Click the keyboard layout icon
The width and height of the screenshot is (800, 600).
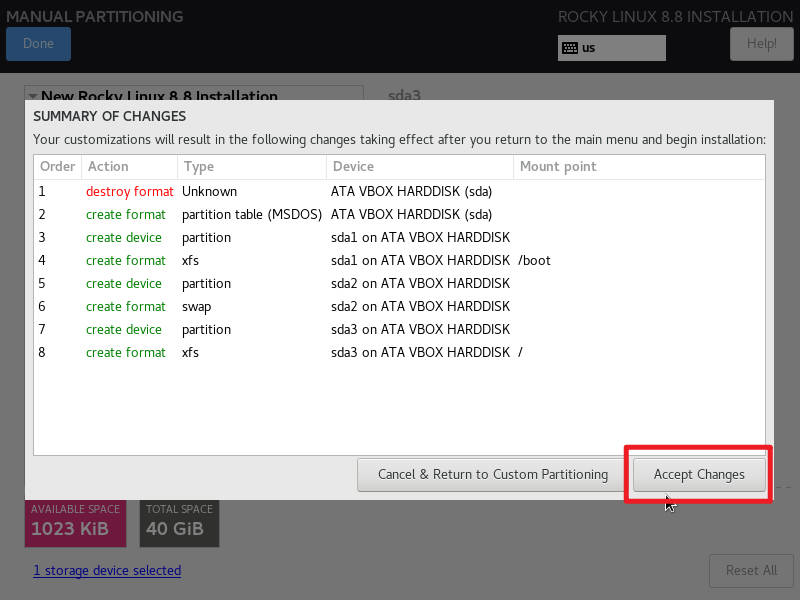[x=569, y=48]
